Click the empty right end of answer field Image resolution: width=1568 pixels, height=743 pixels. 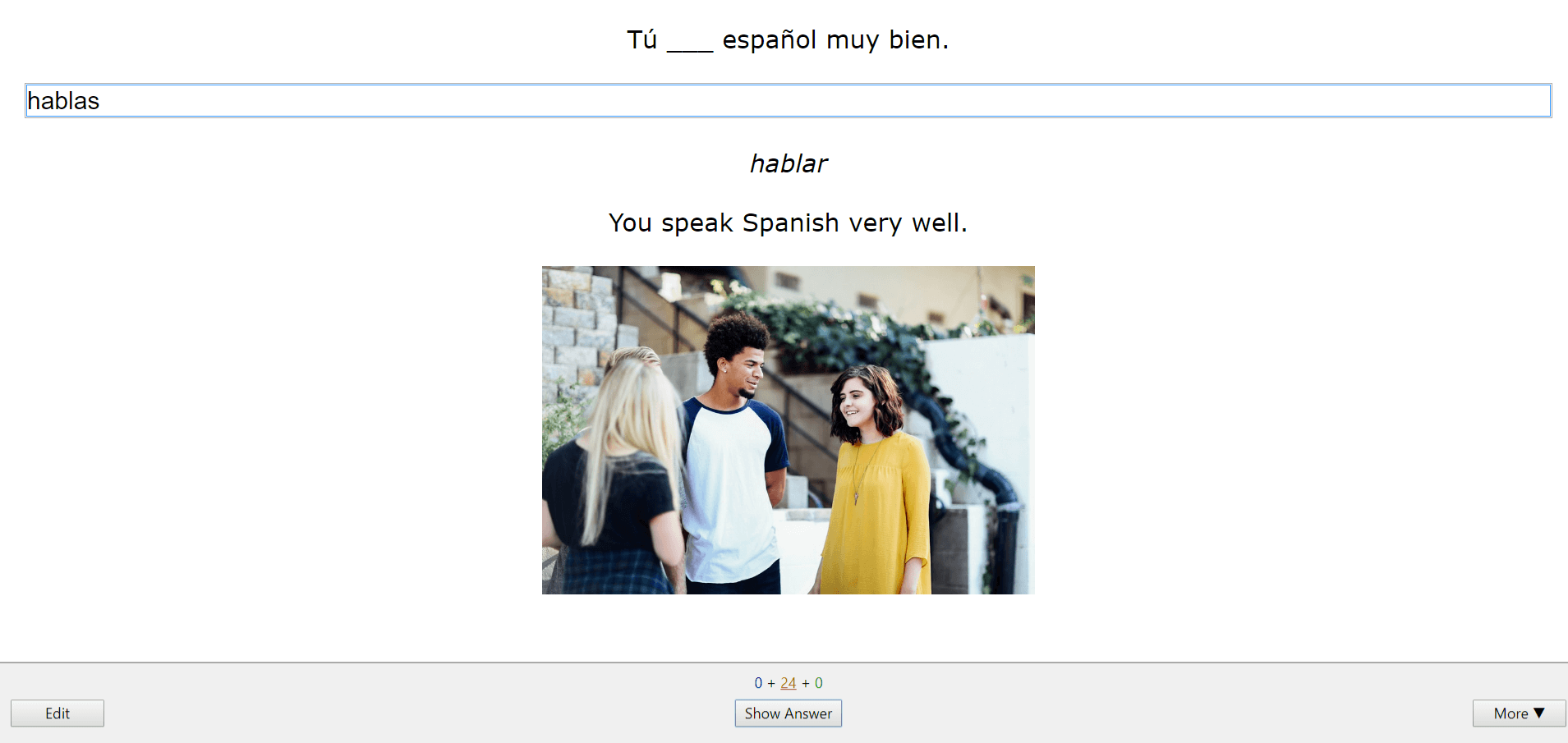(1478, 101)
